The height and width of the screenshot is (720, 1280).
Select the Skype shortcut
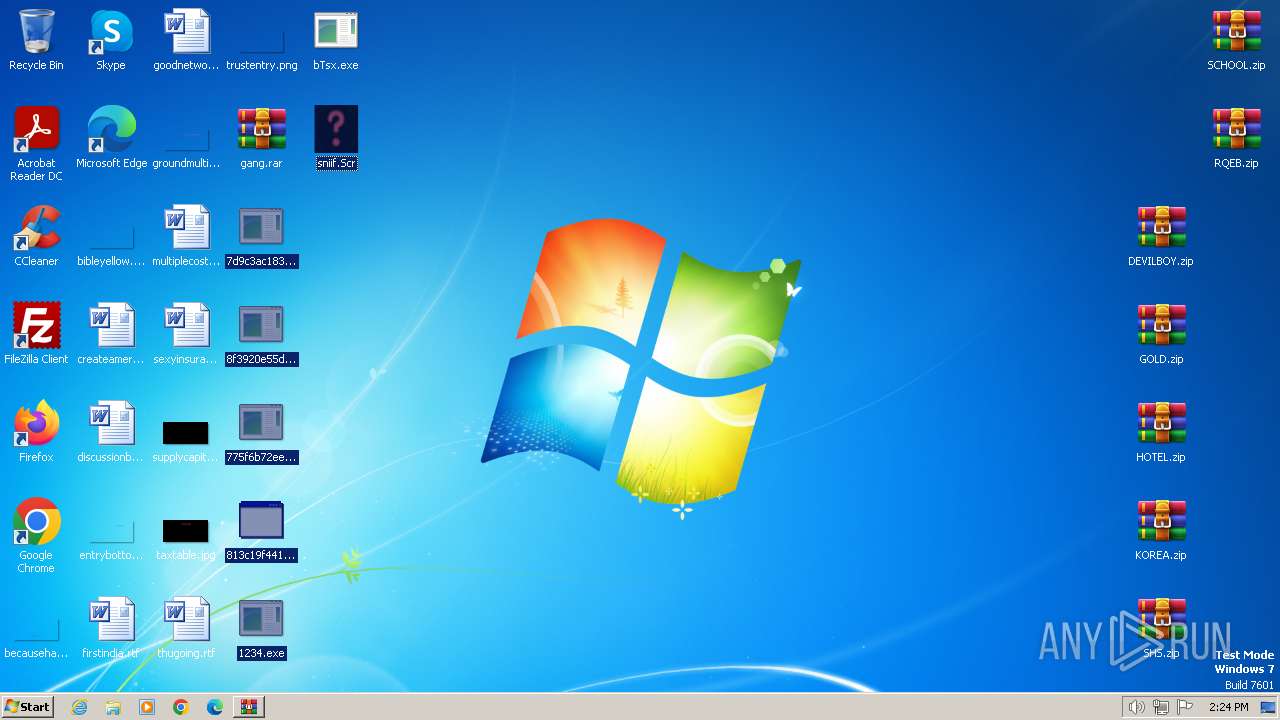click(x=111, y=40)
